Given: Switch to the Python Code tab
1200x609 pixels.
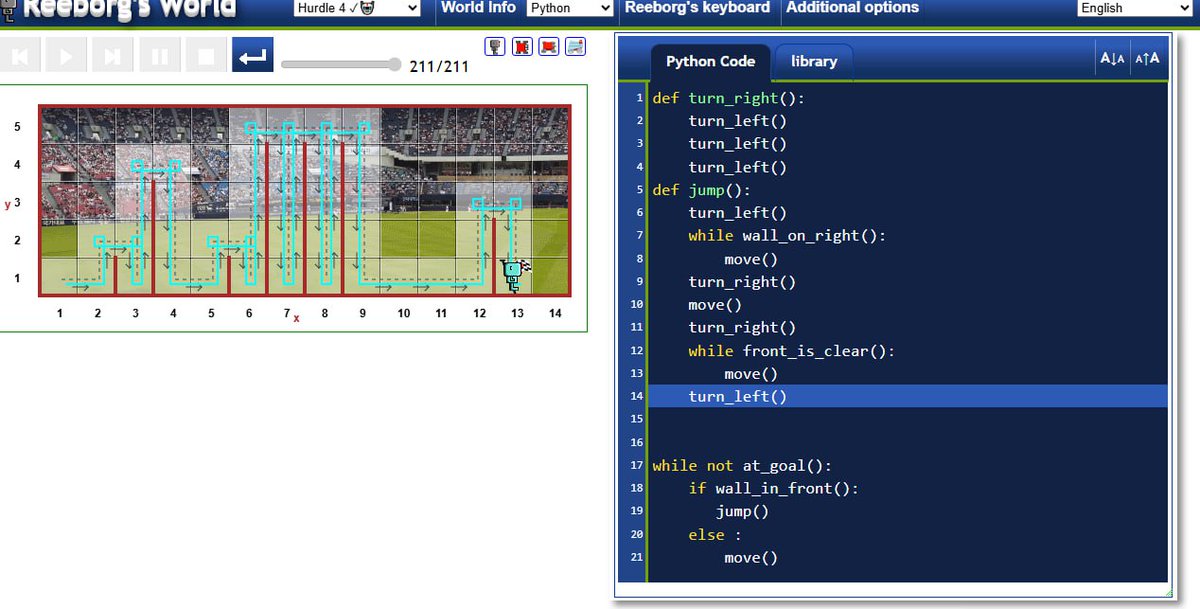Looking at the screenshot, I should pyautogui.click(x=710, y=62).
